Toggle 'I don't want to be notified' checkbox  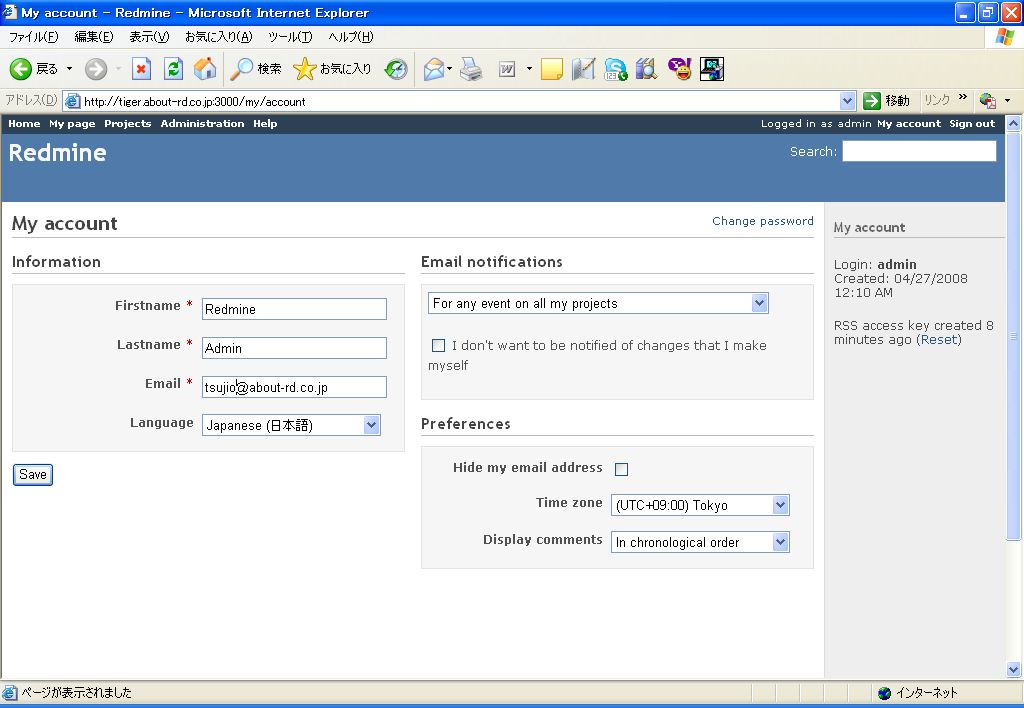tap(438, 345)
